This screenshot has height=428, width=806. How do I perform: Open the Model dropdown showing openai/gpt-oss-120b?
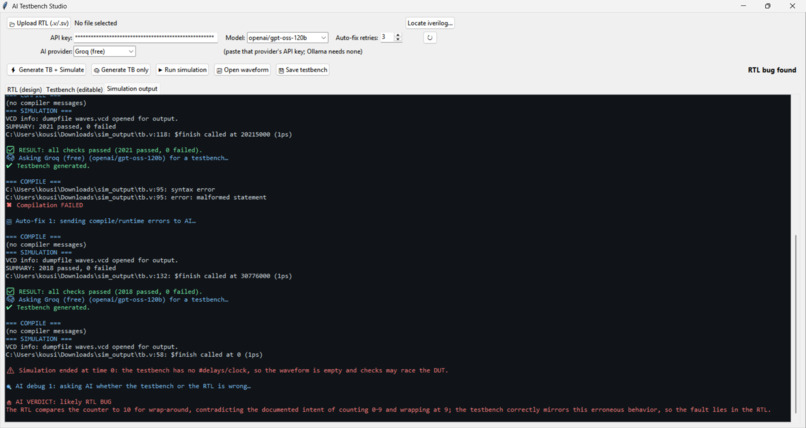287,38
